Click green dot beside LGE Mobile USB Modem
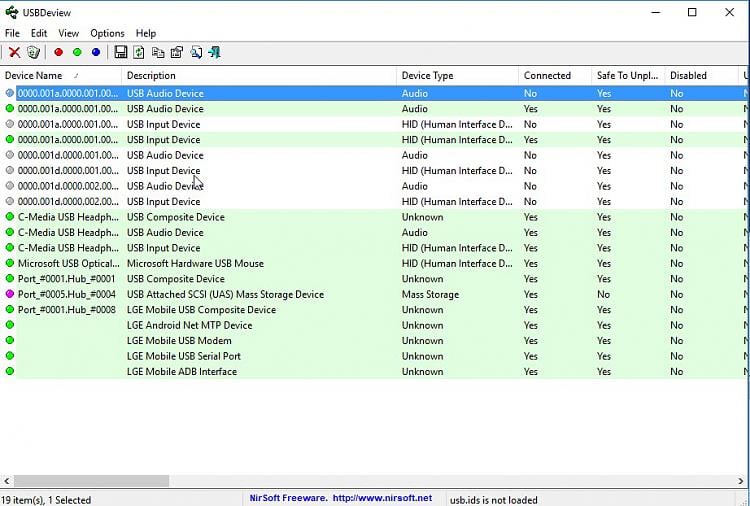The width and height of the screenshot is (750, 506). [10, 341]
